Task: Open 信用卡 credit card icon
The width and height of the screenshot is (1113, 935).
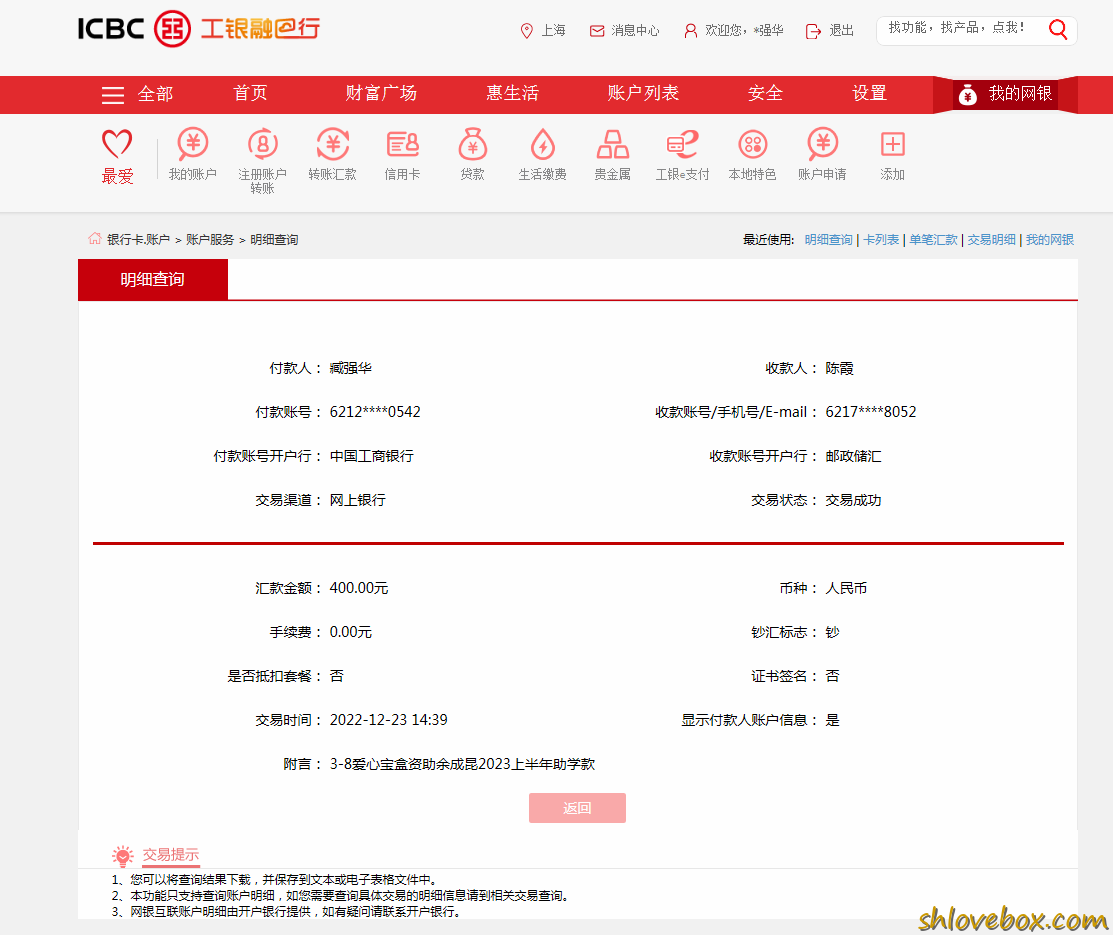Action: [x=402, y=144]
